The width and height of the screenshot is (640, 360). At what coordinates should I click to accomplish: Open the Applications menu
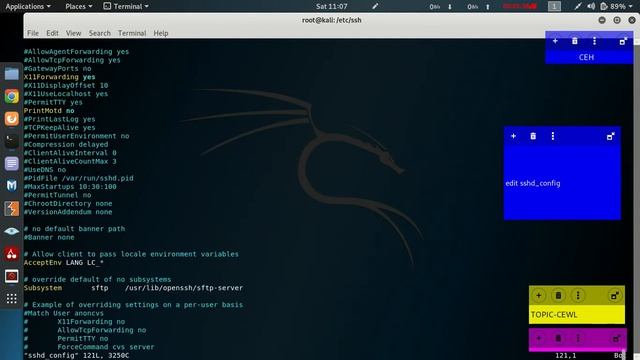(x=28, y=6)
